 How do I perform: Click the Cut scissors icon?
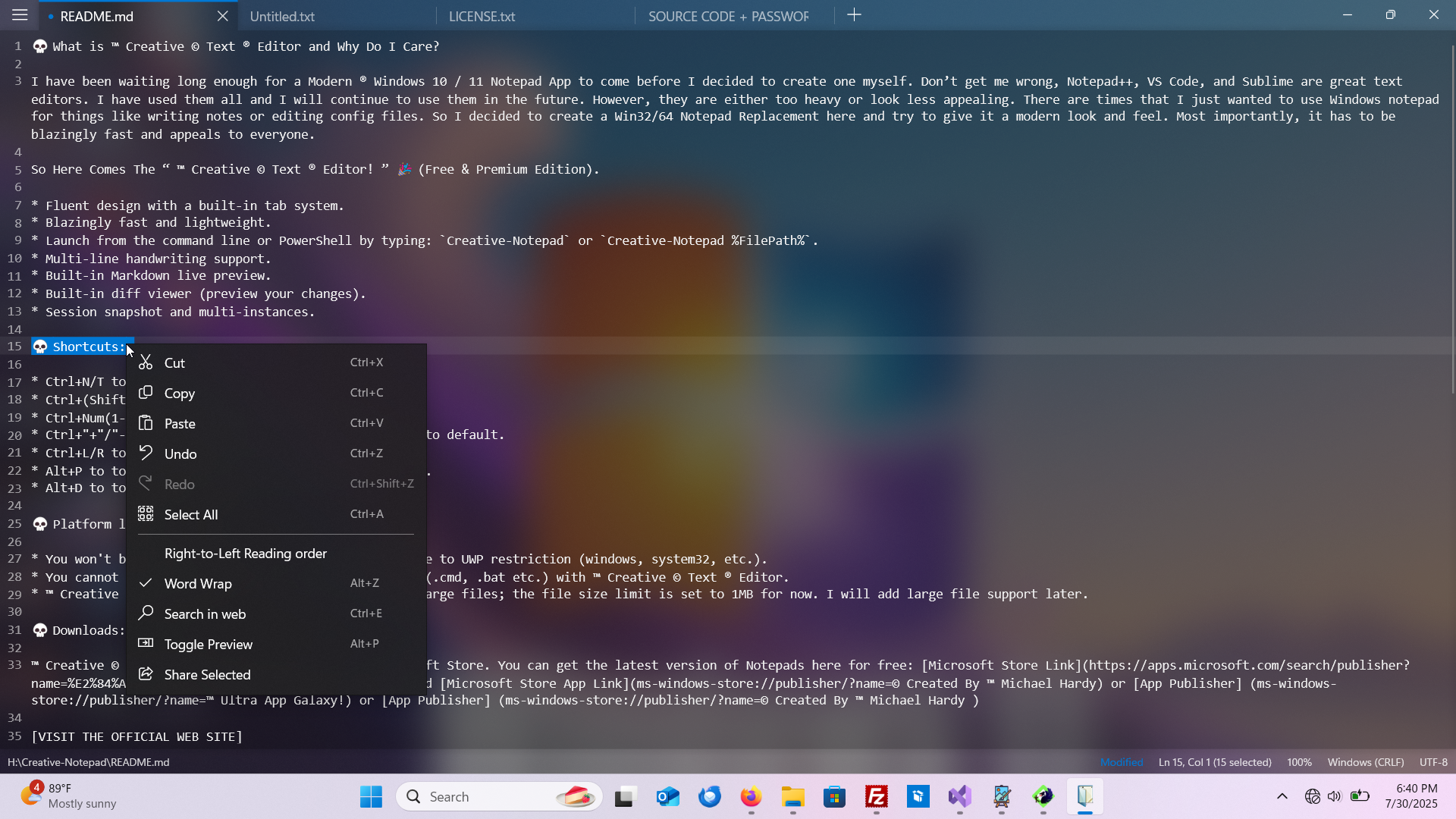click(x=146, y=362)
